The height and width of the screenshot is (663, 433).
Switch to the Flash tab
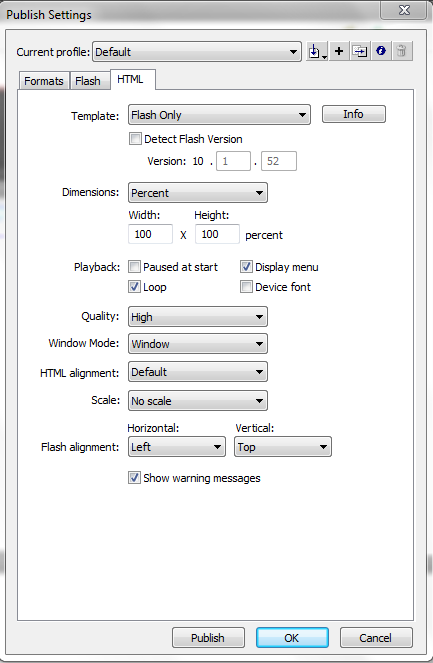pos(88,81)
